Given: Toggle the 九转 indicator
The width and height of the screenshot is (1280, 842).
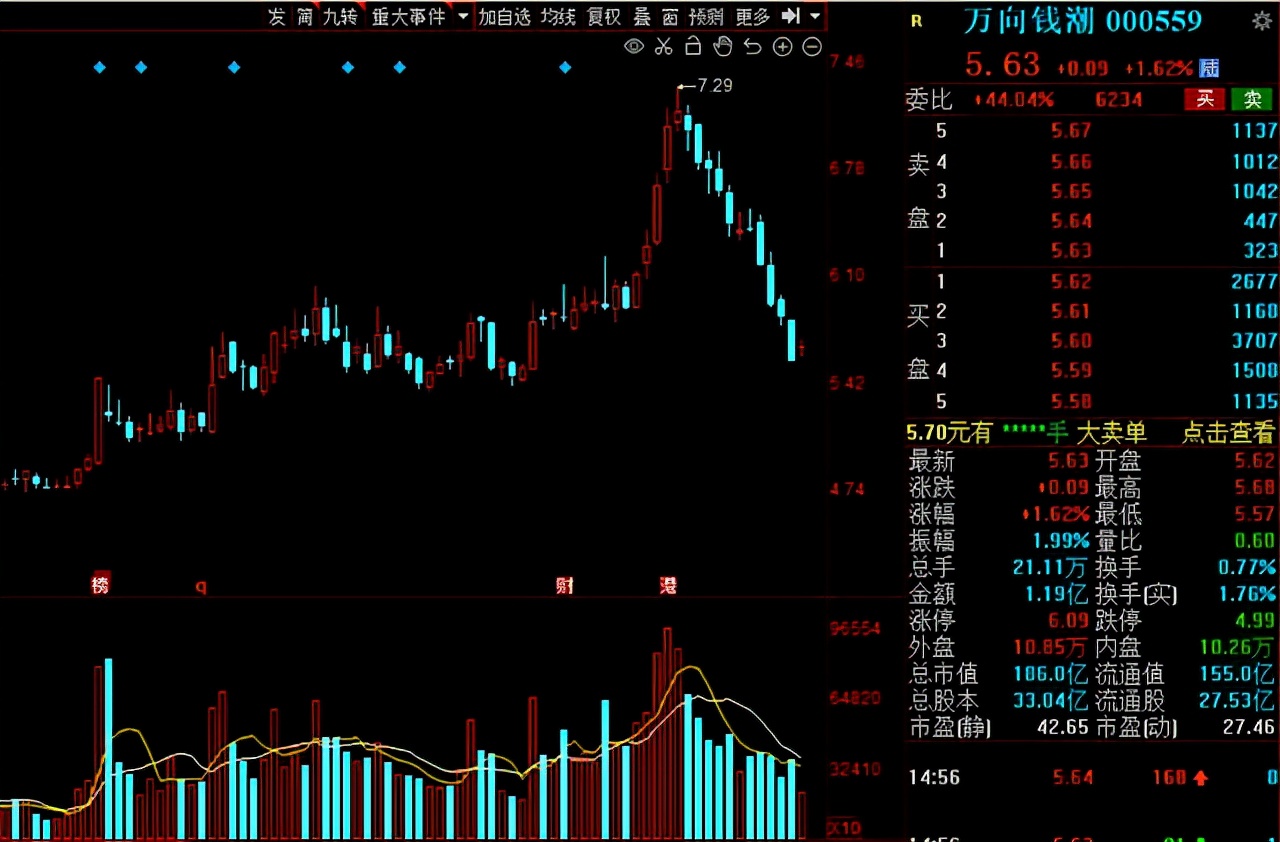Looking at the screenshot, I should [x=340, y=16].
